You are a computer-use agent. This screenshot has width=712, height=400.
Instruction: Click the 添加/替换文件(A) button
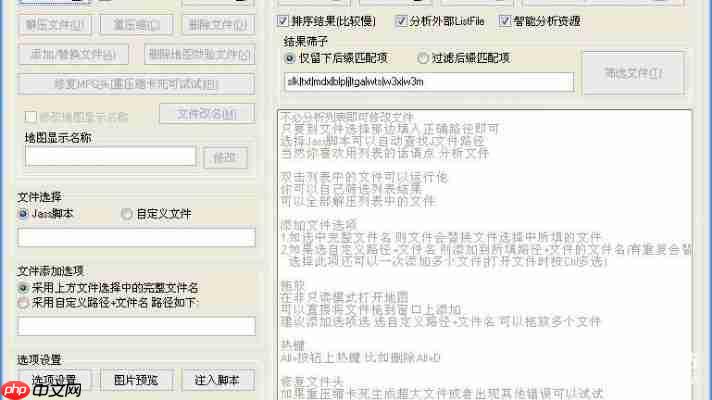(73, 55)
